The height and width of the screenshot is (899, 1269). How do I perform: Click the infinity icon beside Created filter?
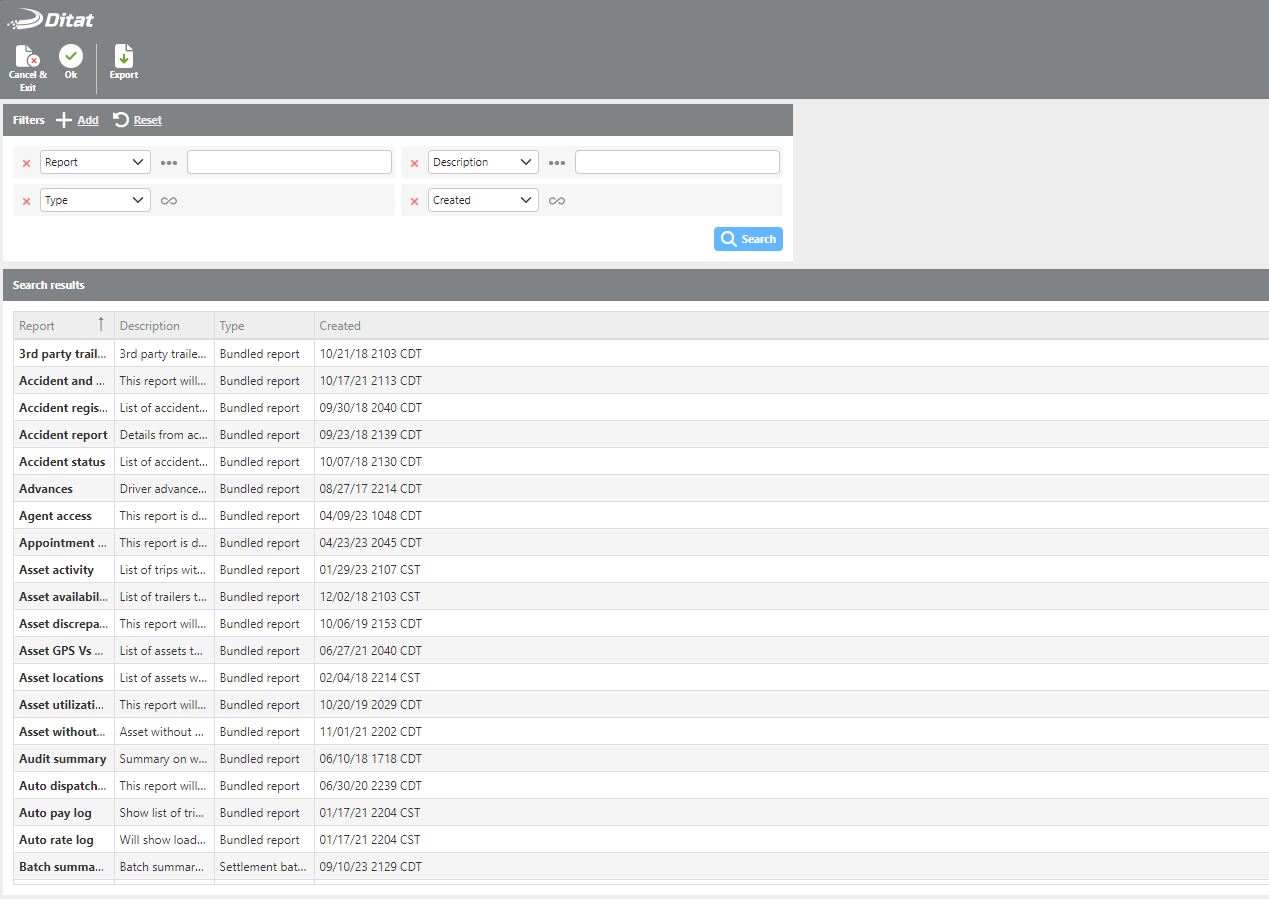click(557, 201)
